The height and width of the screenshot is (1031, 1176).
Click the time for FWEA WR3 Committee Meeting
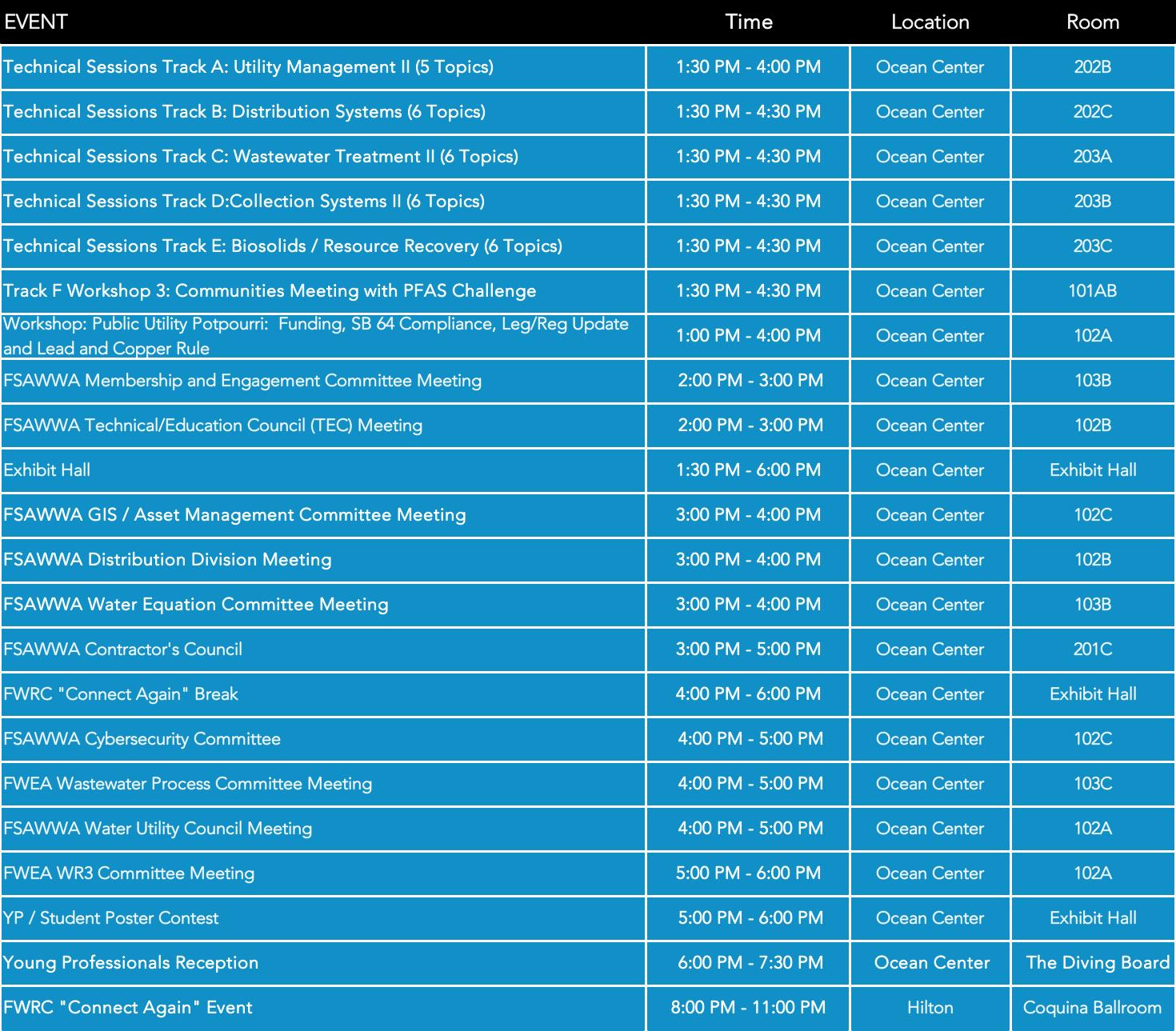[749, 873]
